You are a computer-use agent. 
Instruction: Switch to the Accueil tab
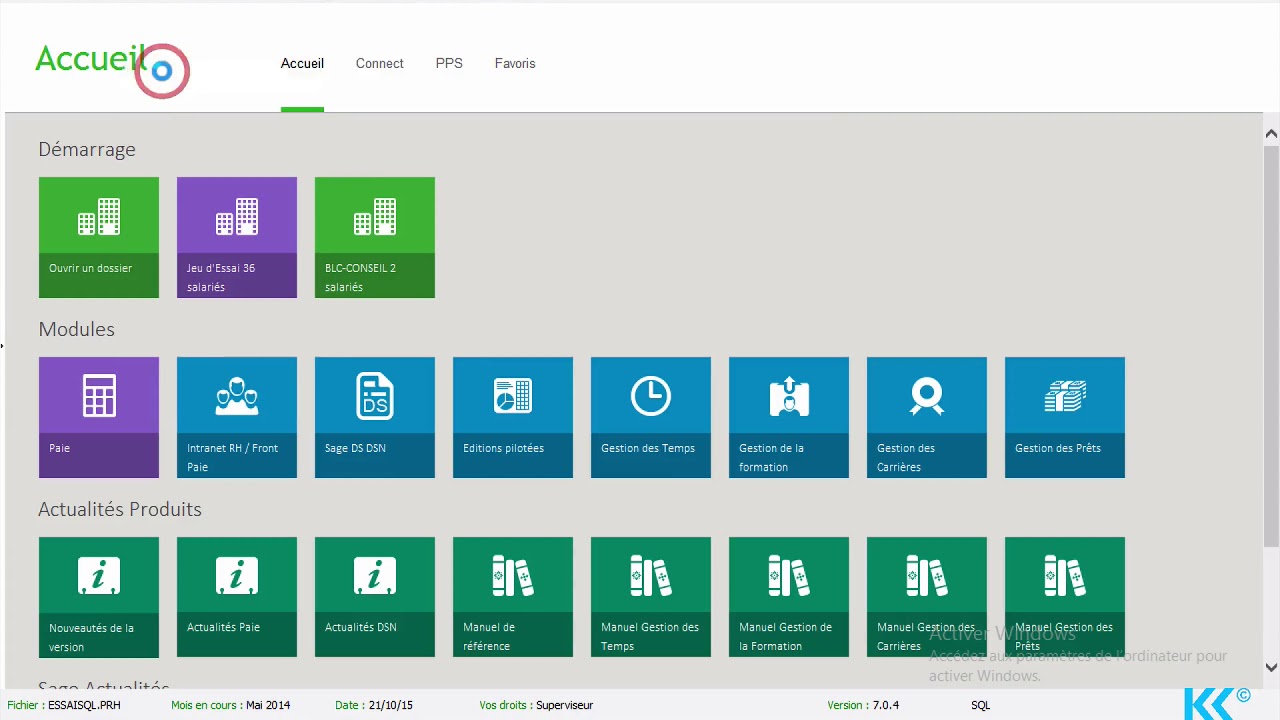[x=302, y=63]
